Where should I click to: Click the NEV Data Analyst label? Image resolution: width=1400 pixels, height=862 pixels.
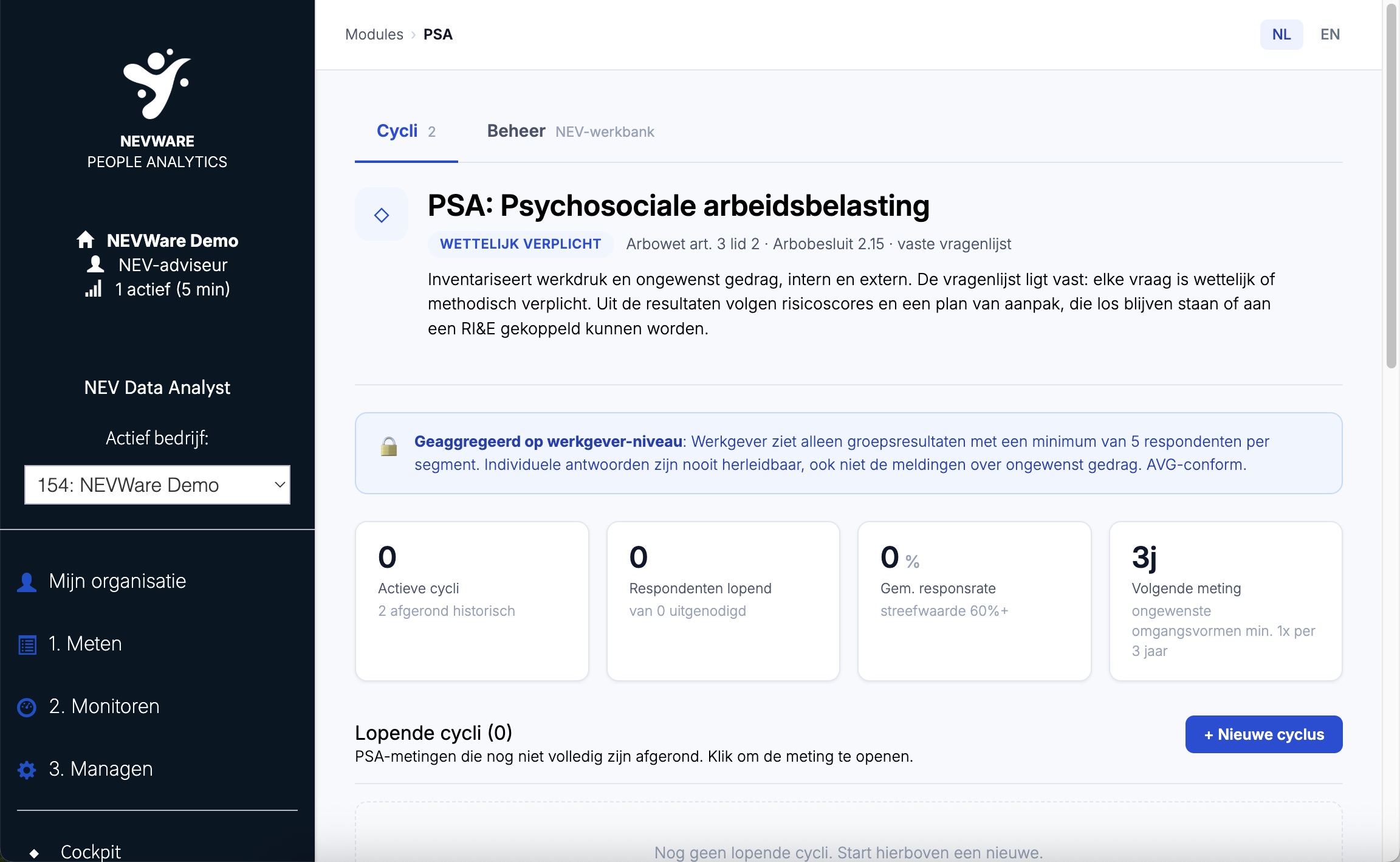point(157,387)
